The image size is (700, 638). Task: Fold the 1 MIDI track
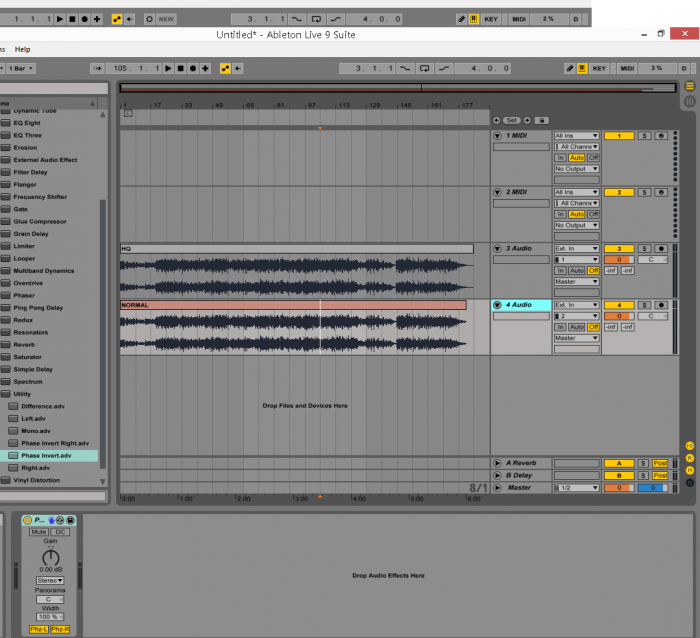click(x=497, y=136)
